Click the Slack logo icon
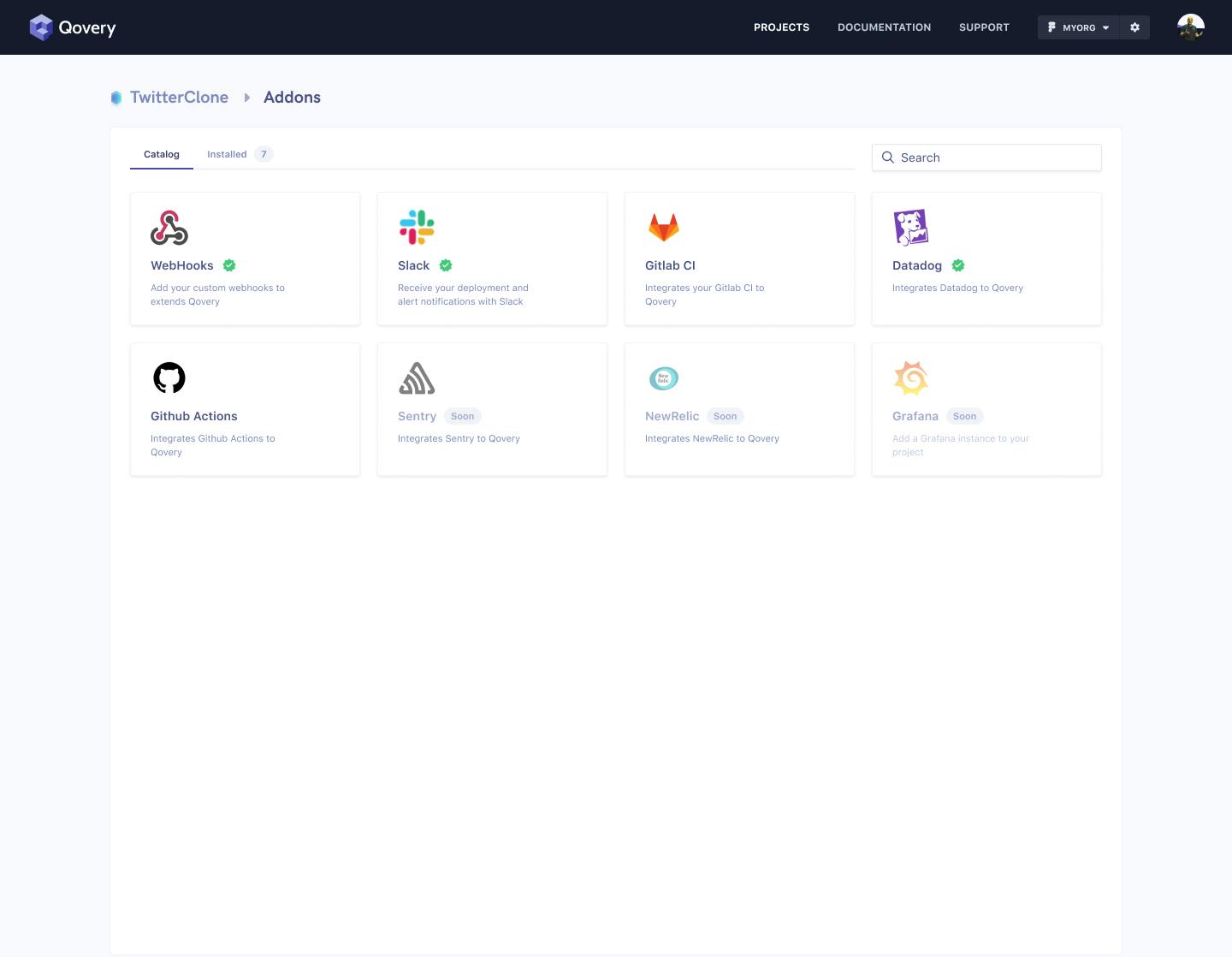 click(x=417, y=228)
